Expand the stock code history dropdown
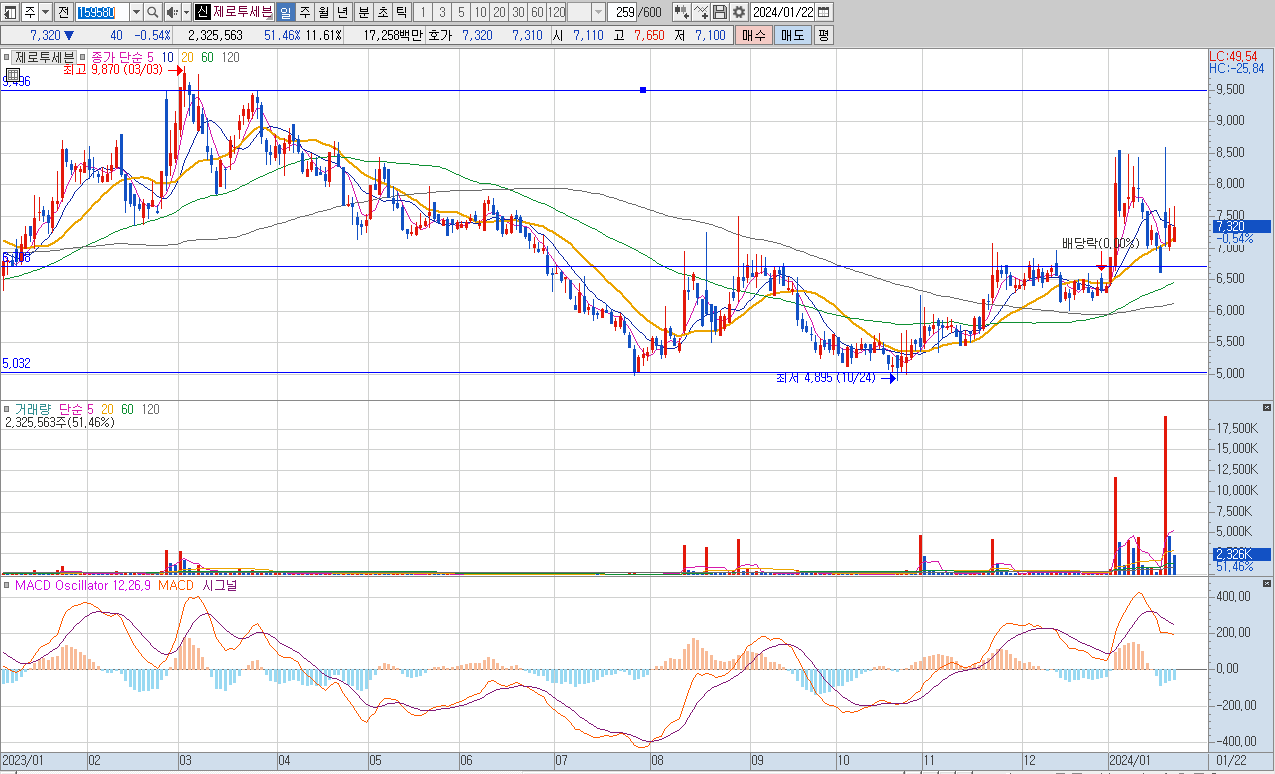Image resolution: width=1275 pixels, height=774 pixels. click(x=136, y=12)
